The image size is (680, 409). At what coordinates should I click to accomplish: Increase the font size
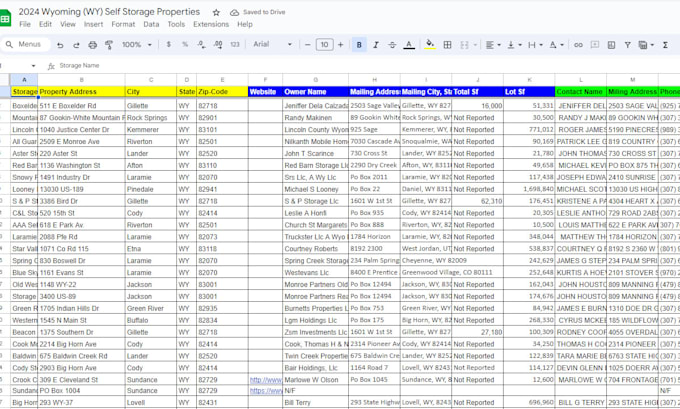click(341, 44)
